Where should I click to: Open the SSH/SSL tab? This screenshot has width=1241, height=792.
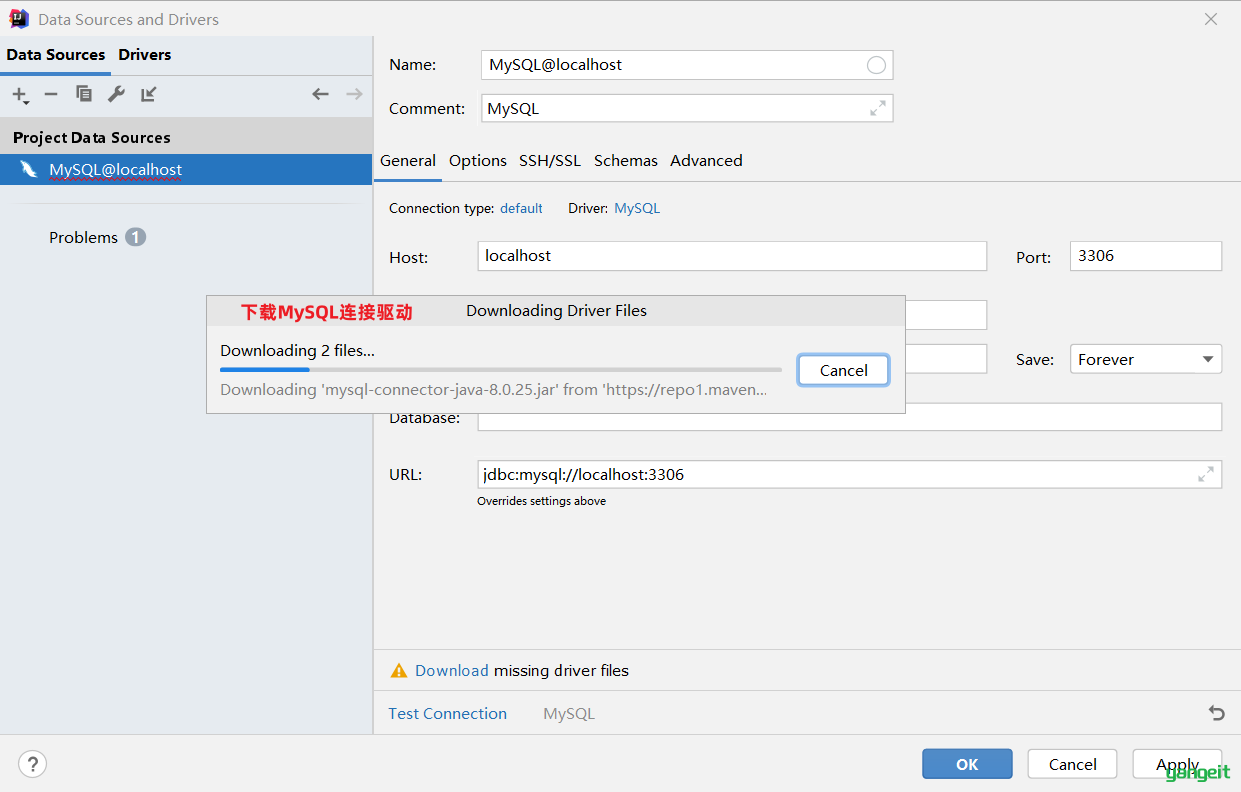550,160
